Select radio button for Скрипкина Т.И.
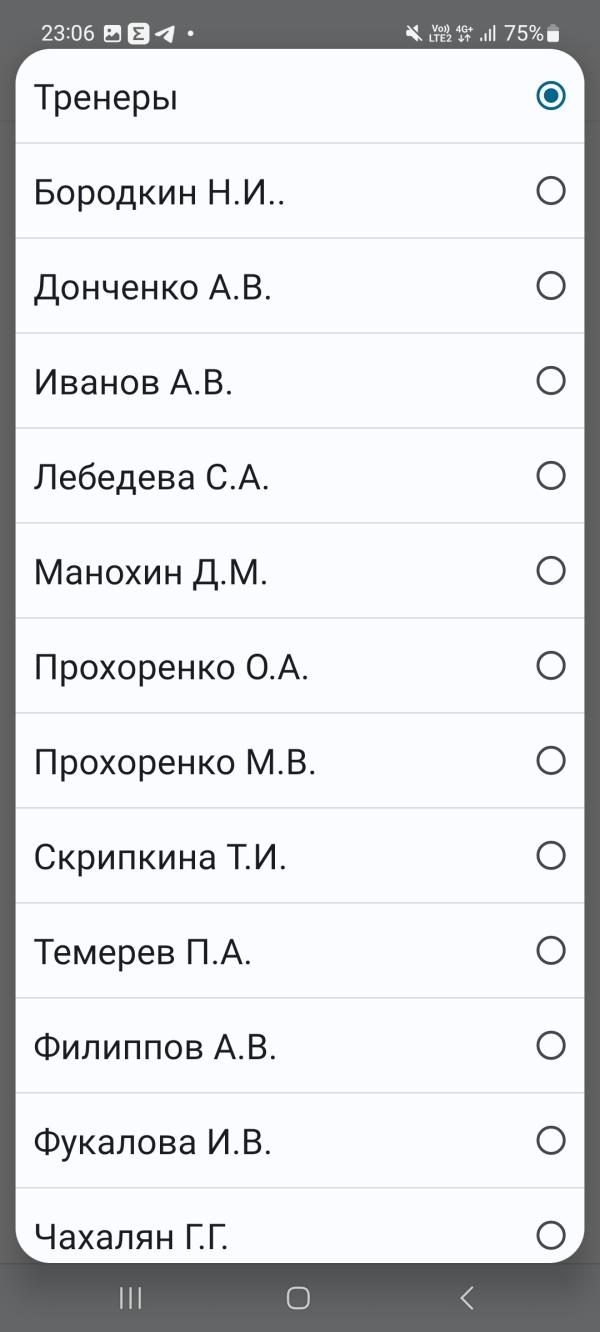This screenshot has height=1332, width=600. [x=300, y=856]
